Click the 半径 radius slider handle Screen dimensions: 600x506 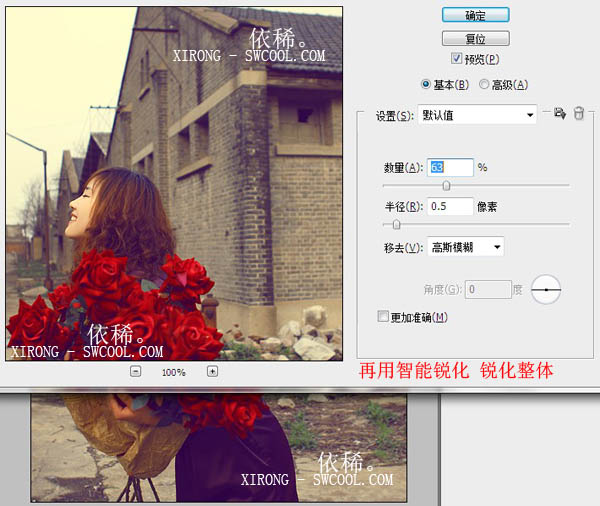396,224
